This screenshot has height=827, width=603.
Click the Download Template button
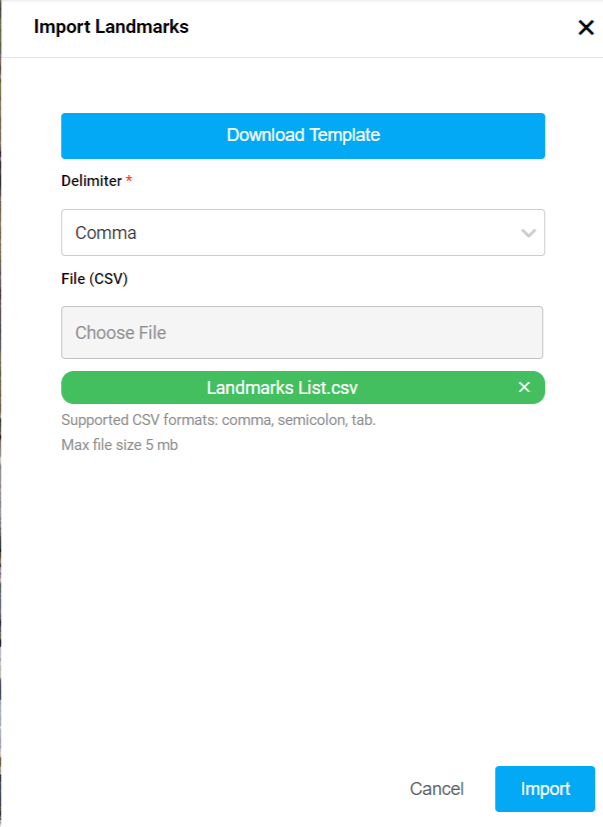pos(303,136)
